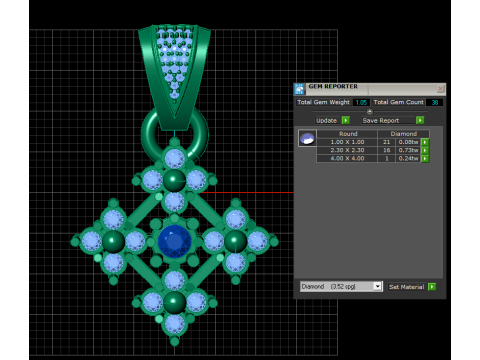This screenshot has width=480, height=360.
Task: Select the 1.00 X 1.00 size cell
Action: pos(347,142)
